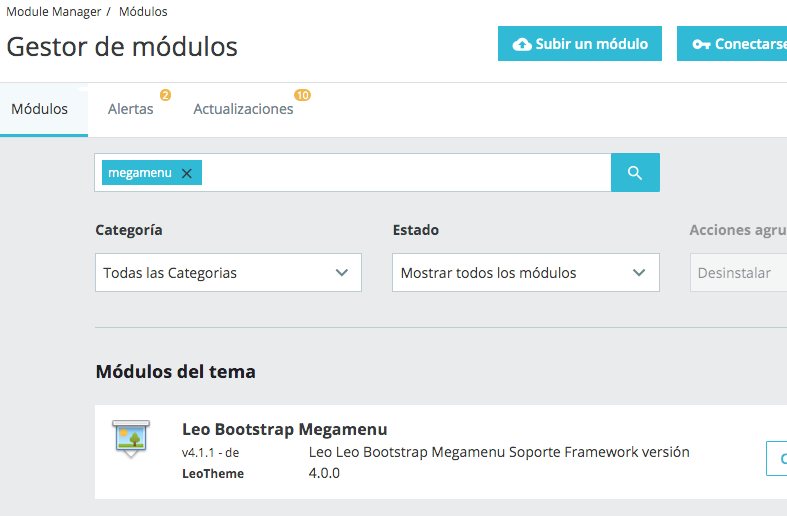
Task: Click the Subir un módulo button
Action: coord(580,44)
